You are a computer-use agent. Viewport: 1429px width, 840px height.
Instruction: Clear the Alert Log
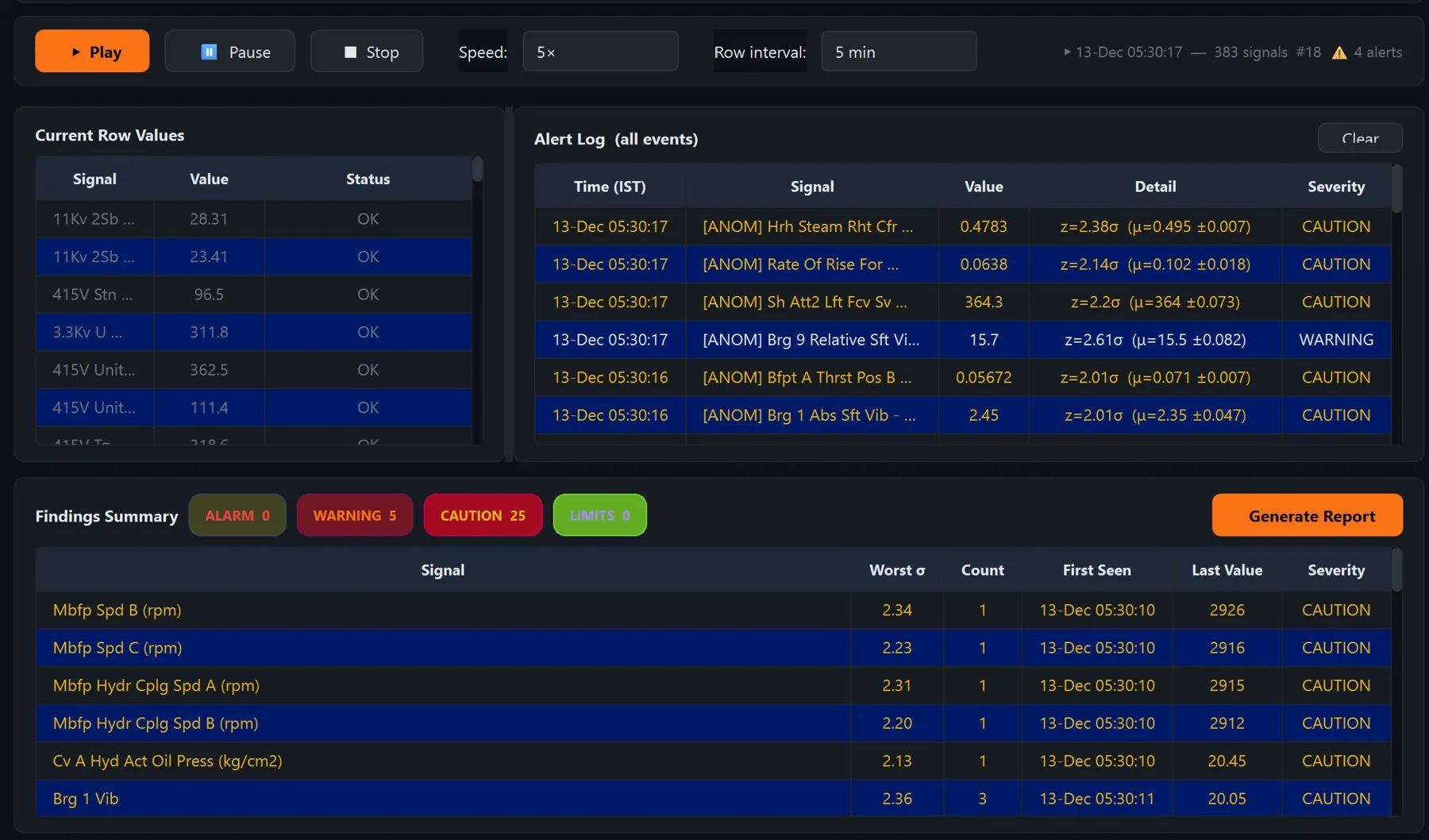(x=1360, y=138)
